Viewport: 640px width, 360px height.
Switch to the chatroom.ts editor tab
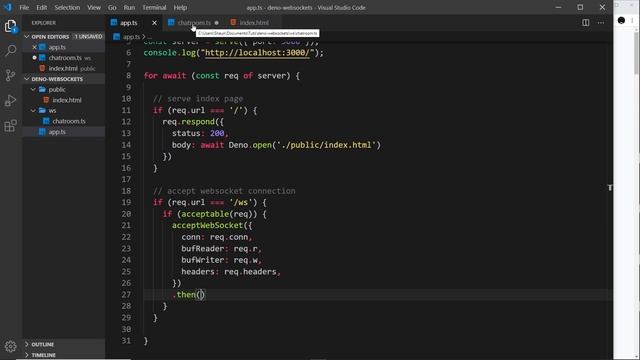click(194, 23)
